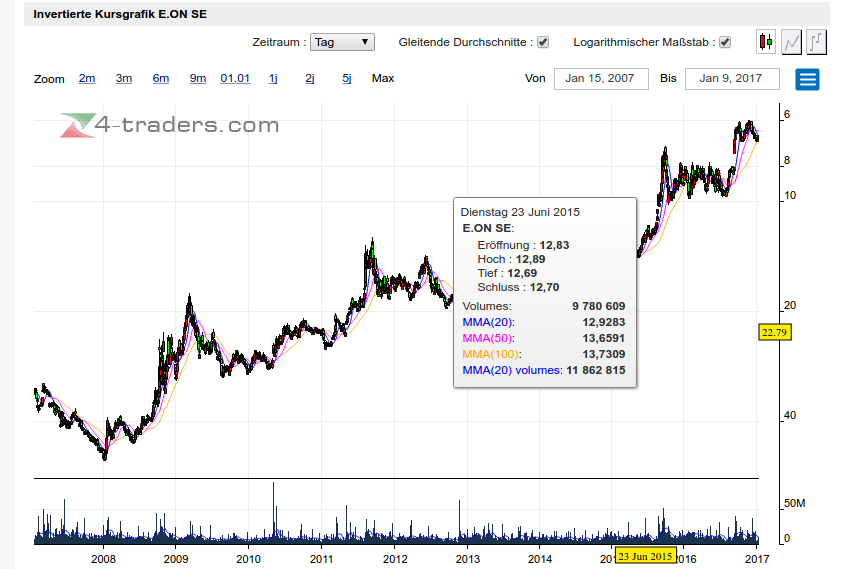Image resolution: width=844 pixels, height=569 pixels.
Task: Click the MMA(50) value 13,6591 in tooltip
Action: pos(603,338)
